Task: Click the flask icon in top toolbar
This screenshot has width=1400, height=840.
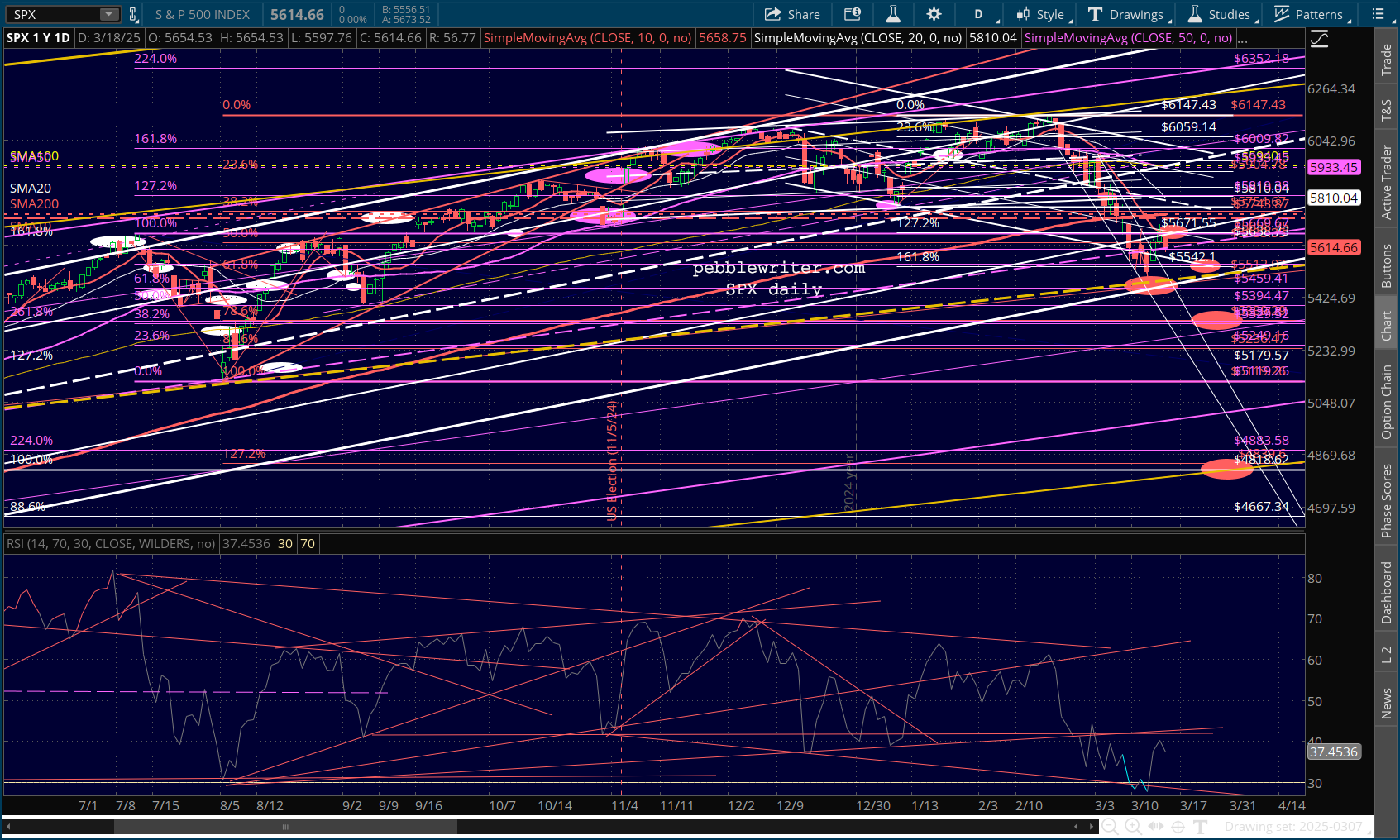Action: (893, 14)
